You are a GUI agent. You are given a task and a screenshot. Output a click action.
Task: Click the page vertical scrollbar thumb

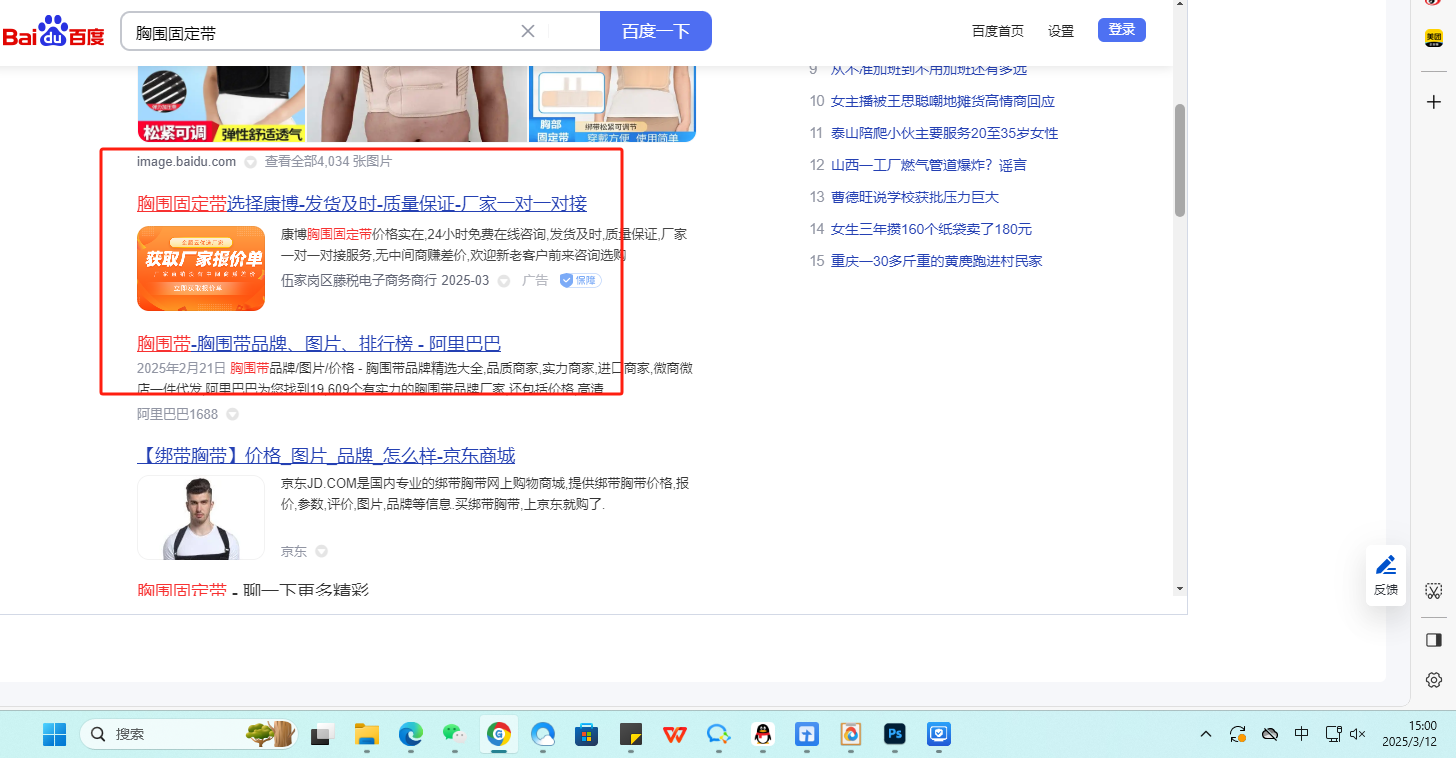pos(1179,160)
